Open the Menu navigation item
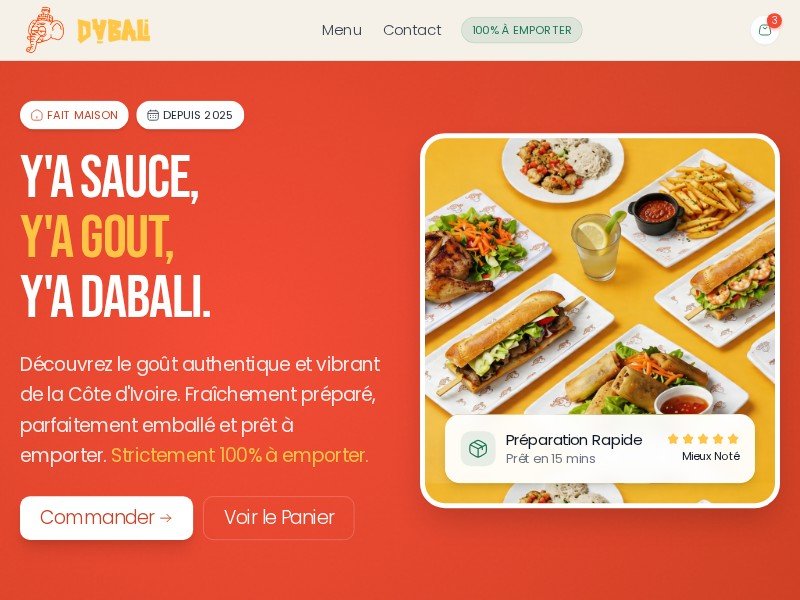 tap(342, 30)
